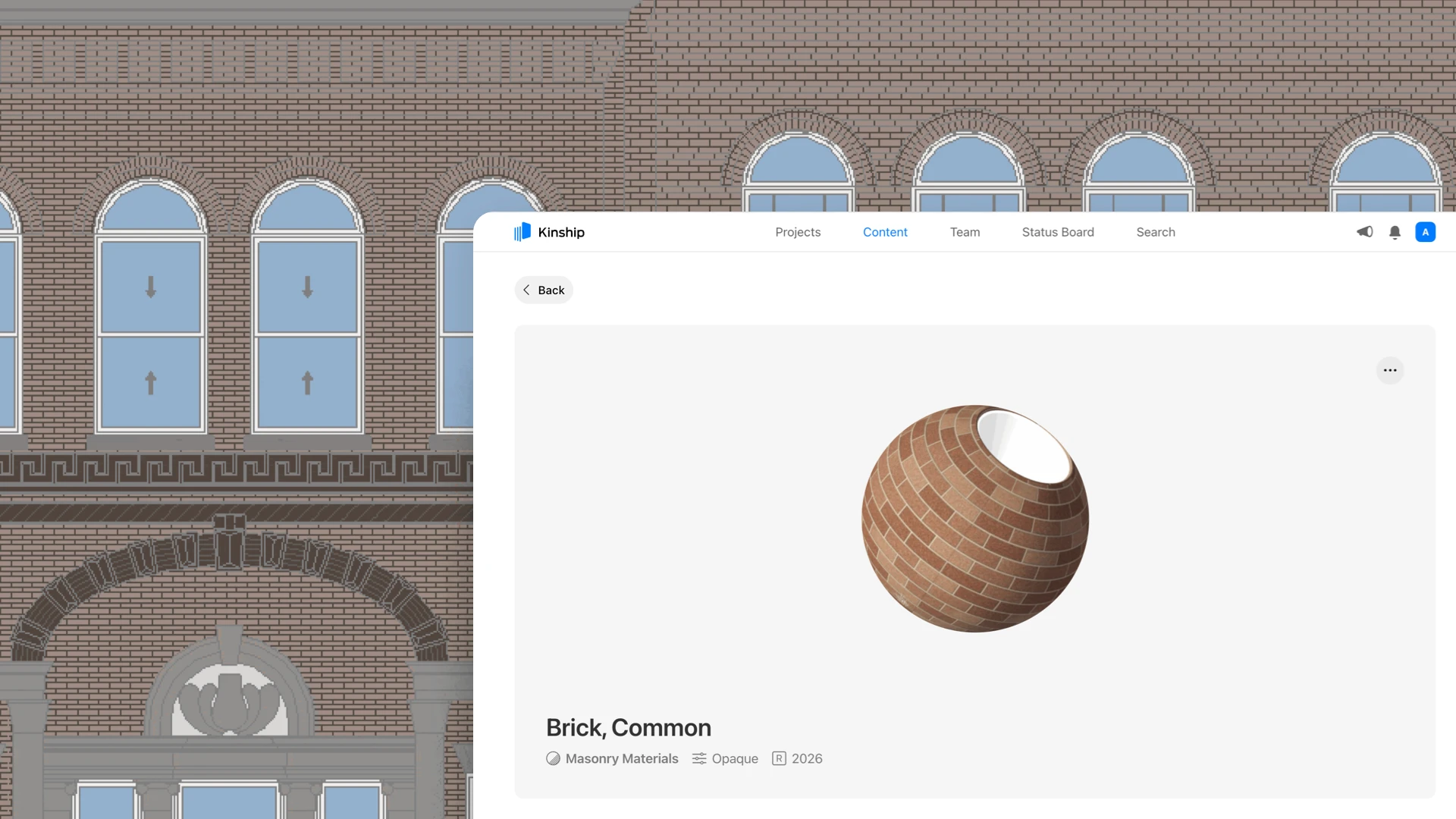Click the Masonry Materials category icon
Screen dimensions: 1456x819
coord(553,758)
